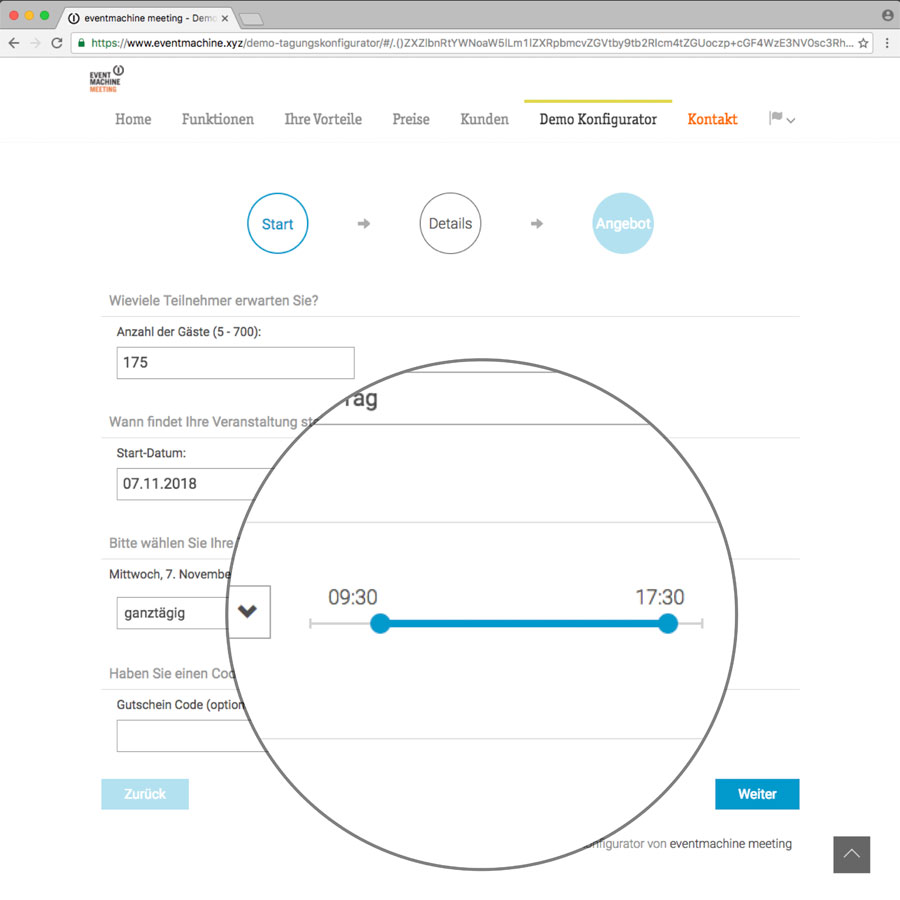Open the Funktionen menu item
The width and height of the screenshot is (900, 900).
click(217, 119)
